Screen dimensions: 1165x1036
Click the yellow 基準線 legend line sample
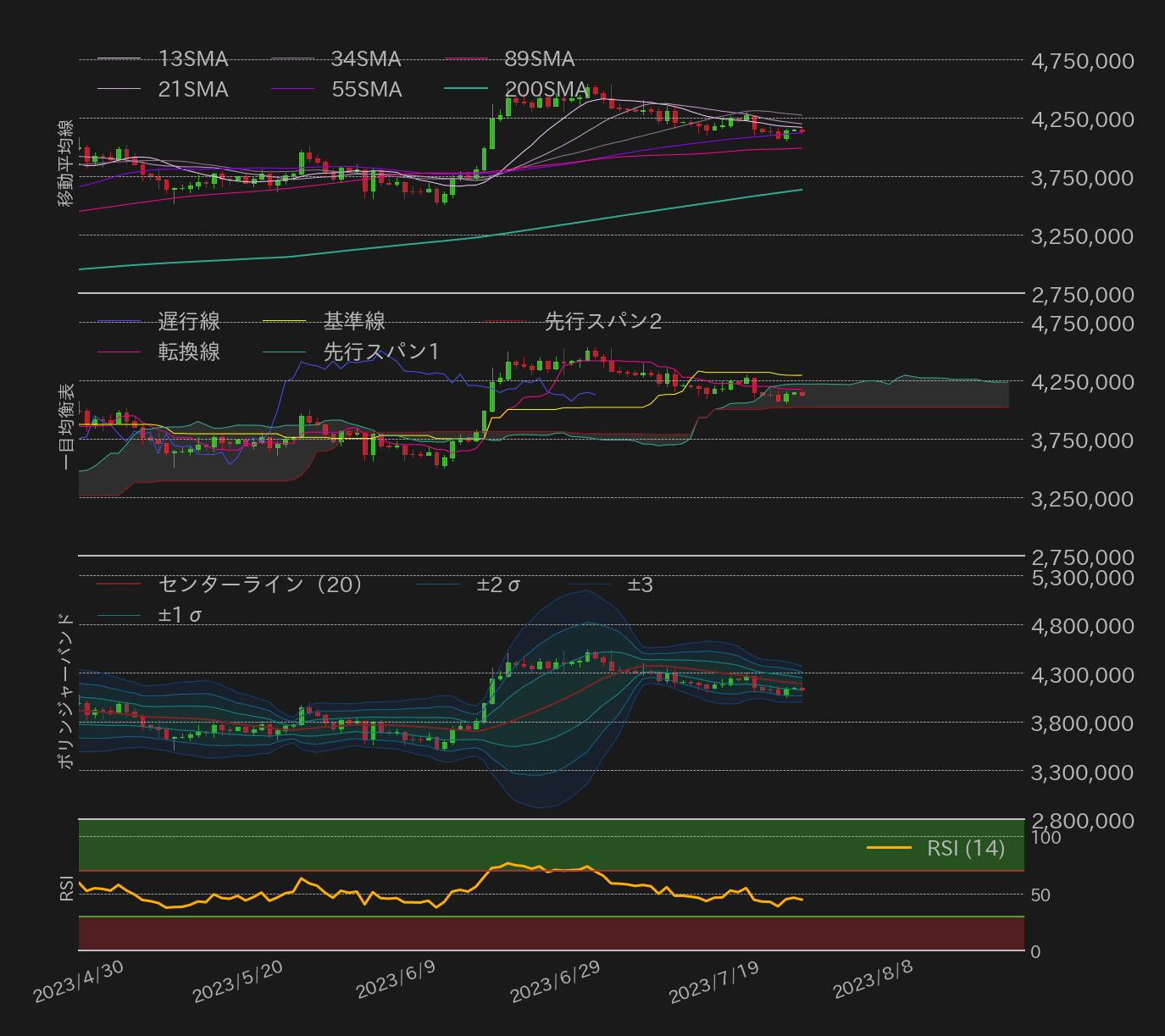(284, 322)
